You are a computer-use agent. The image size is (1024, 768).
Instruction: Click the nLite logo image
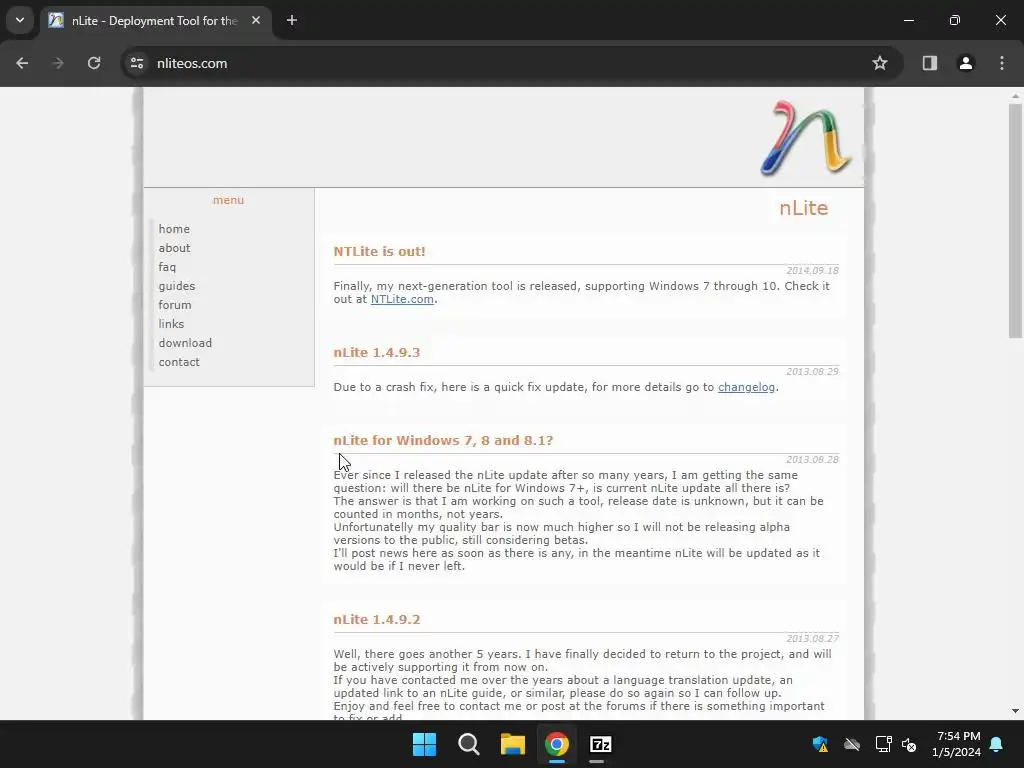pyautogui.click(x=805, y=138)
